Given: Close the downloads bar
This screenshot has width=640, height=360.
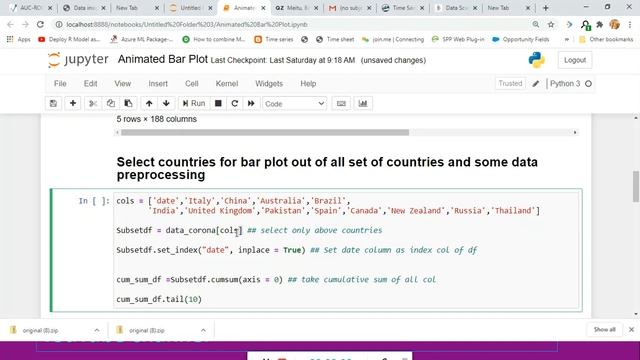Looking at the screenshot, I should 631,329.
